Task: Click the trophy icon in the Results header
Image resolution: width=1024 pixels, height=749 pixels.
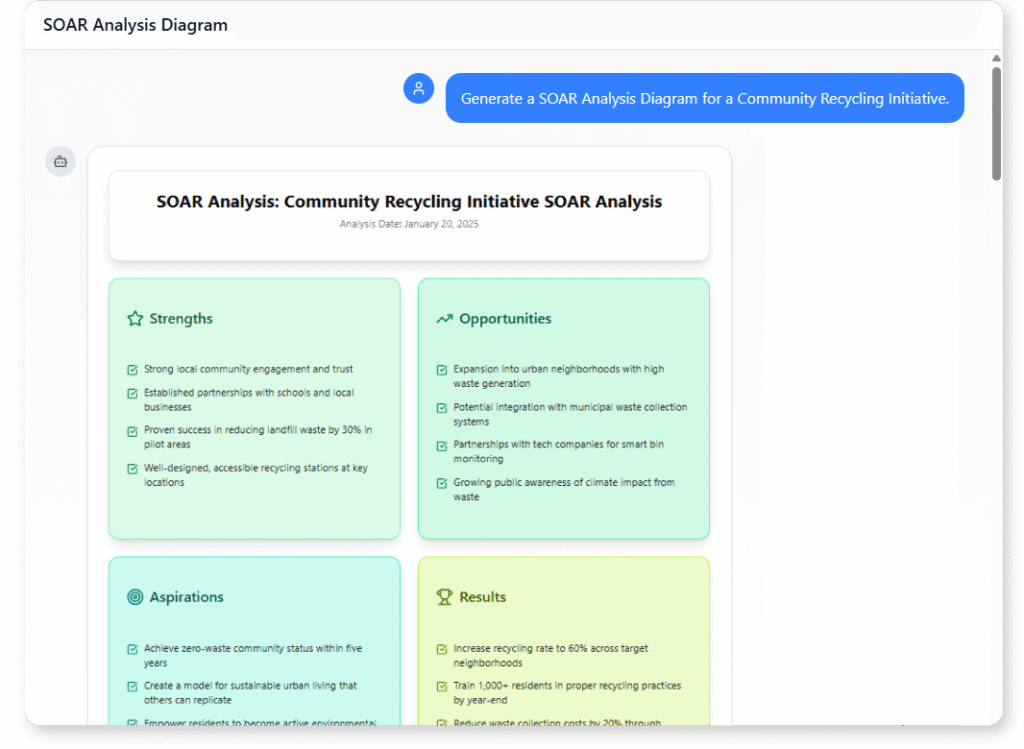Action: pos(443,596)
